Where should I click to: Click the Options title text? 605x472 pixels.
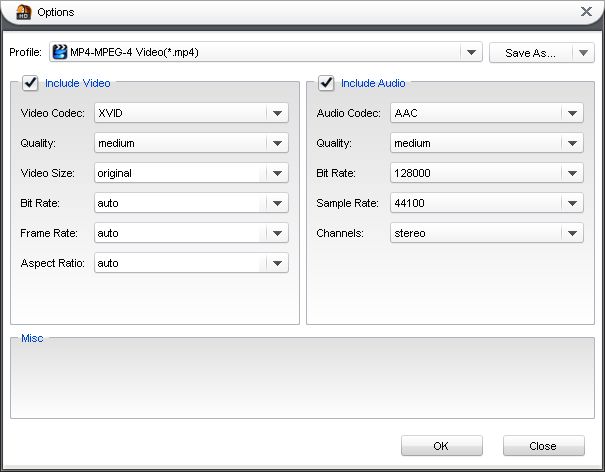[x=56, y=12]
